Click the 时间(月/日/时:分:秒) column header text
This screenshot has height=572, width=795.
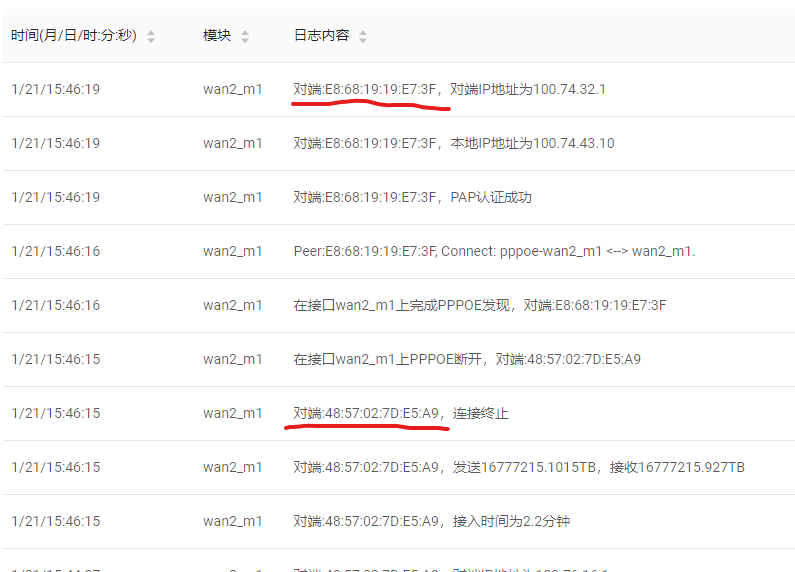(x=73, y=36)
